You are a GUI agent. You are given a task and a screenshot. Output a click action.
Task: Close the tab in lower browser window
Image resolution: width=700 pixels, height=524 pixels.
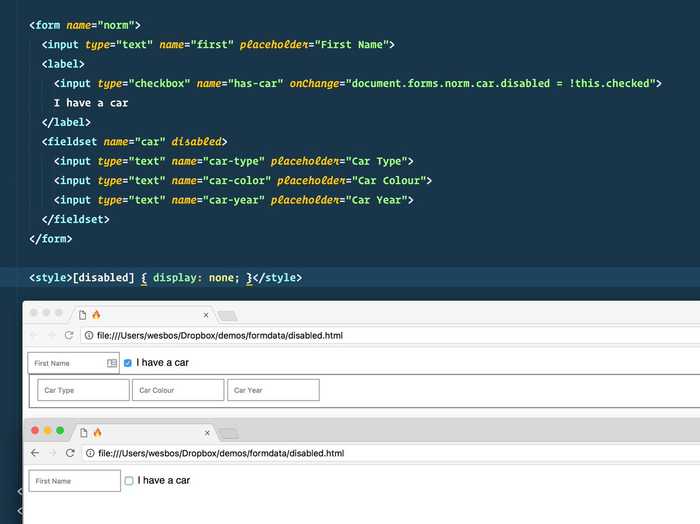(207, 433)
